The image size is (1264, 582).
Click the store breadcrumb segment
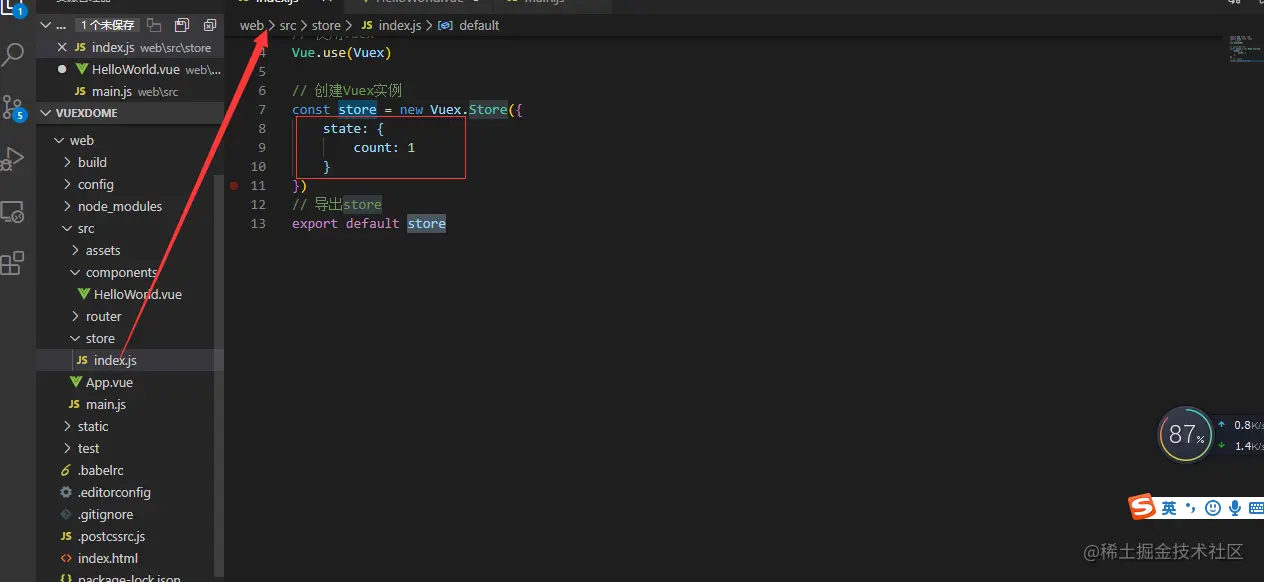[326, 25]
